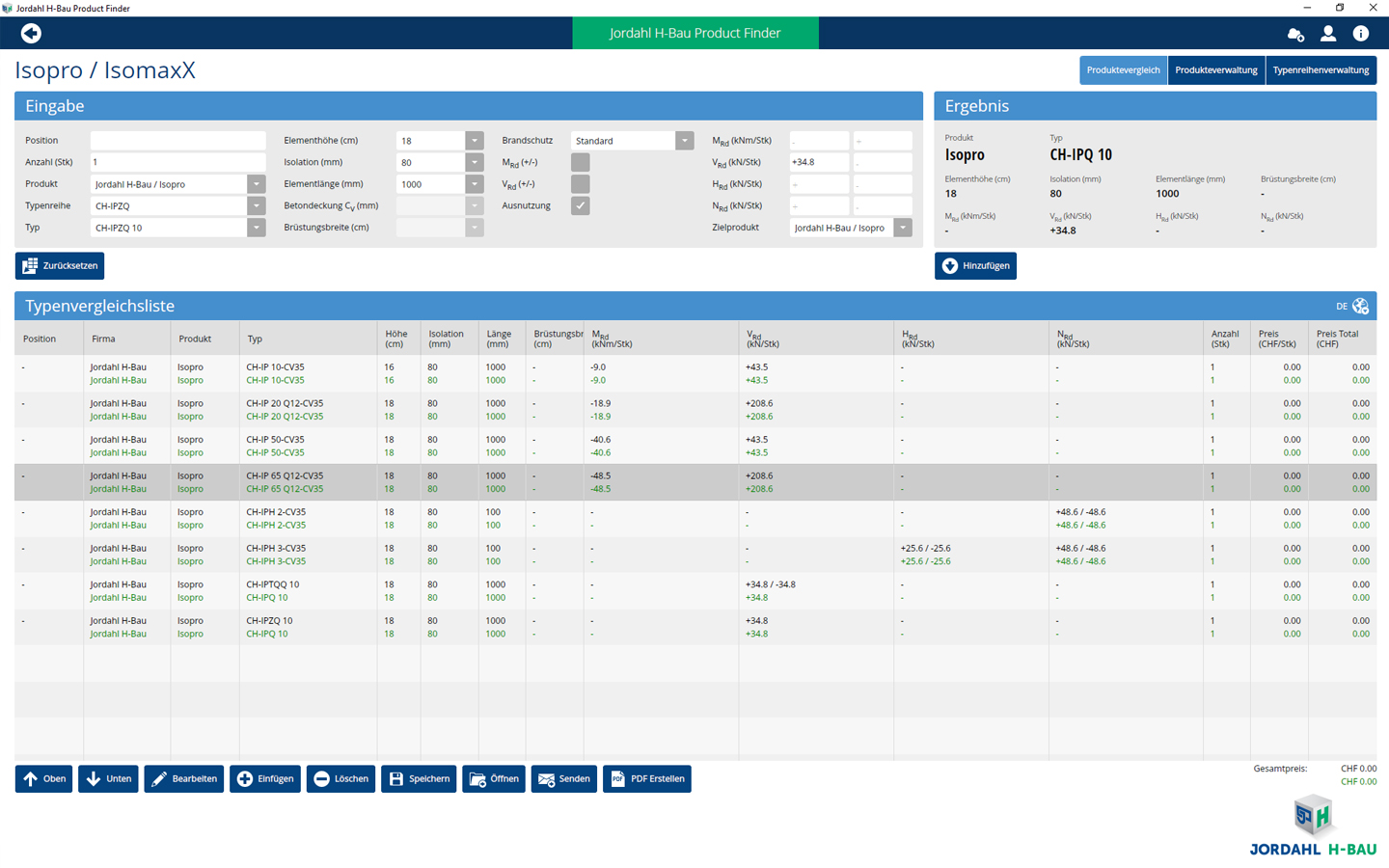The width and height of the screenshot is (1389, 868).
Task: Select the CH-IP 50-CV35 row
Action: (695, 446)
